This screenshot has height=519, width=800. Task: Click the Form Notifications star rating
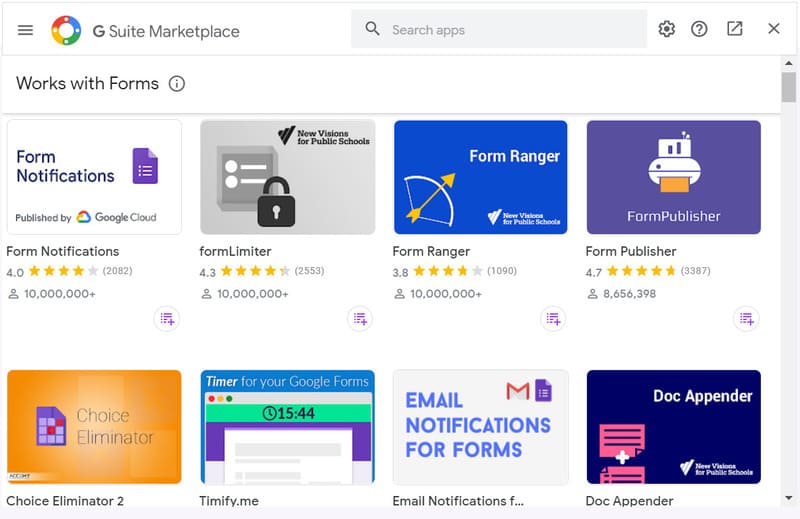coord(63,271)
